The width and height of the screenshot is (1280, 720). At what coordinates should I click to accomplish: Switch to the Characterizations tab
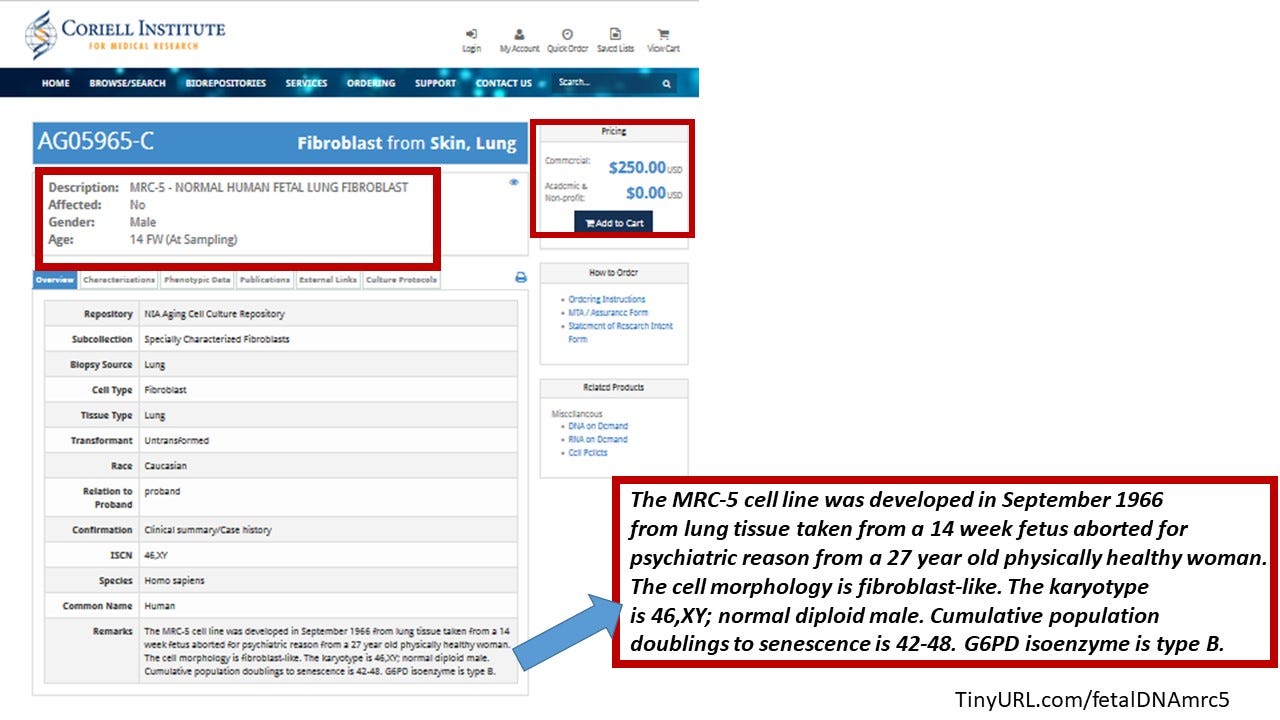point(119,280)
